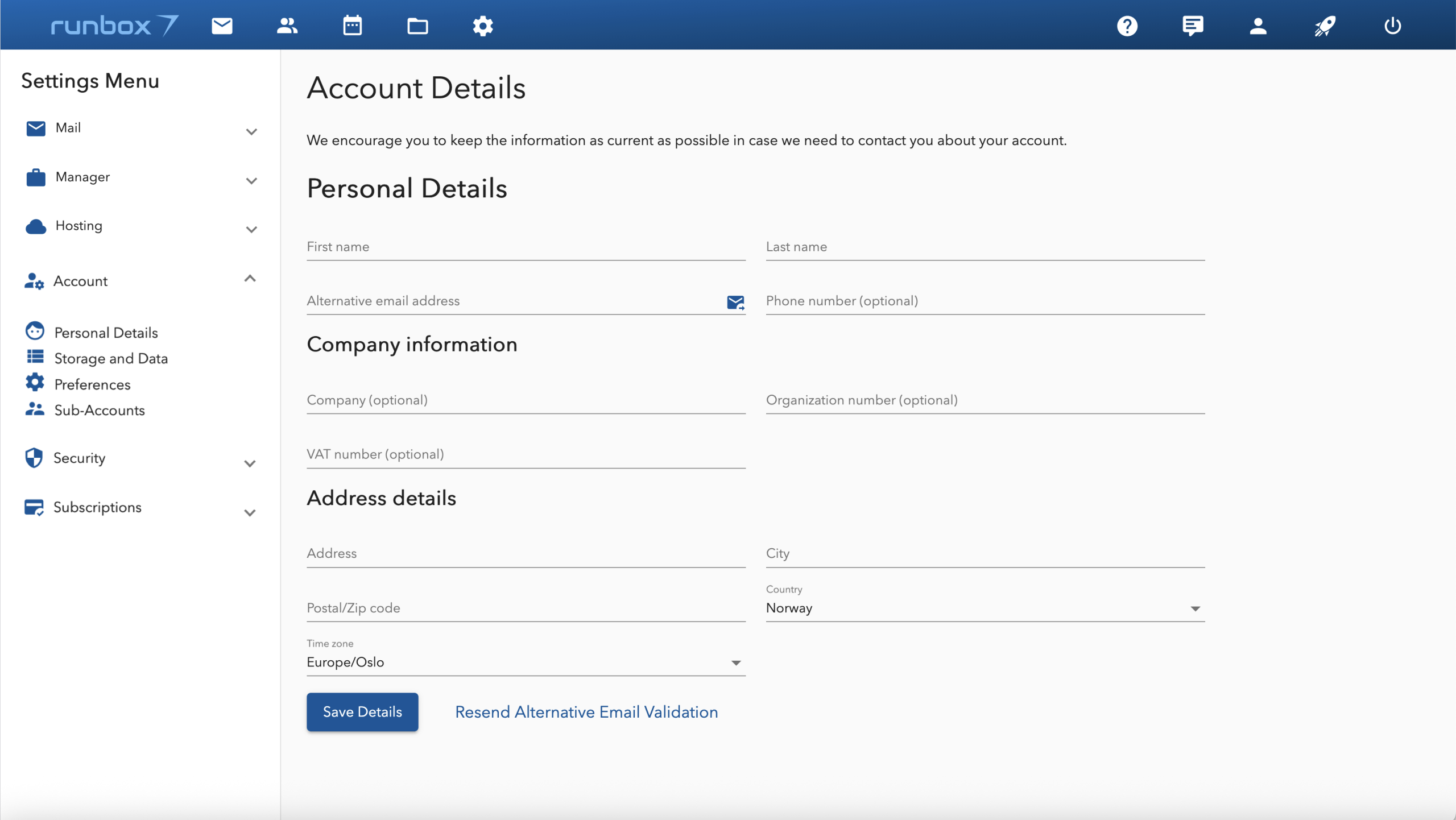Click the power logout icon
Viewport: 1456px width, 820px height.
pos(1392,26)
